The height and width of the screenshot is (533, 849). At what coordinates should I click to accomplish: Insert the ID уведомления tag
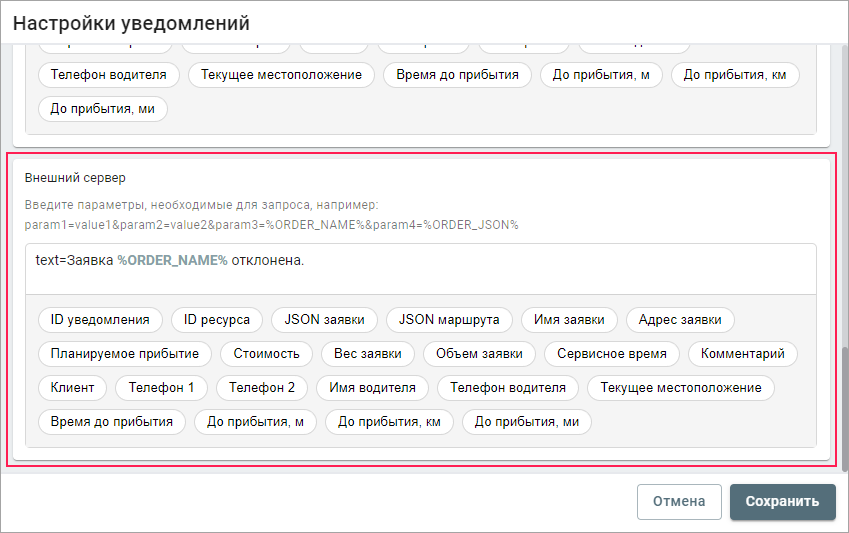pyautogui.click(x=100, y=320)
